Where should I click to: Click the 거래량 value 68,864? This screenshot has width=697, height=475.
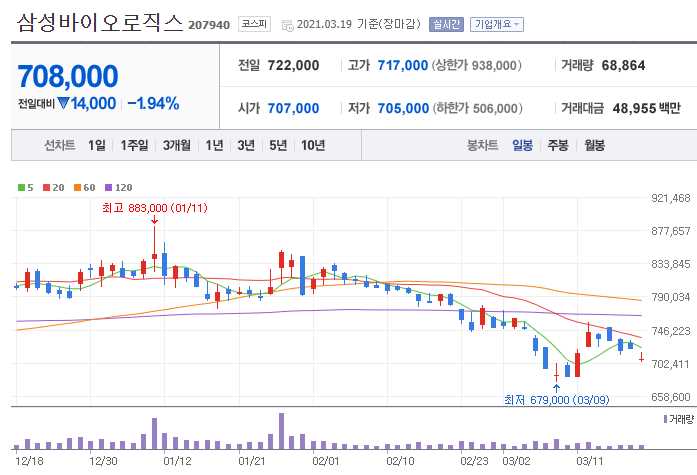[x=623, y=65]
